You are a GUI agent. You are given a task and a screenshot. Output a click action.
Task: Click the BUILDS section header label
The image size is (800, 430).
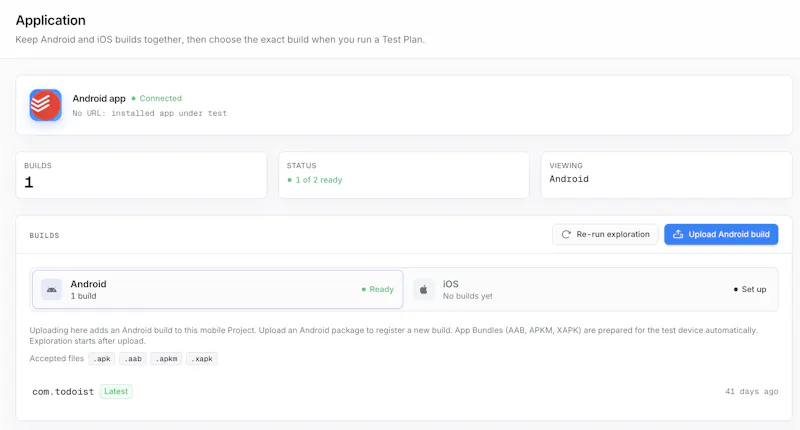pos(44,235)
